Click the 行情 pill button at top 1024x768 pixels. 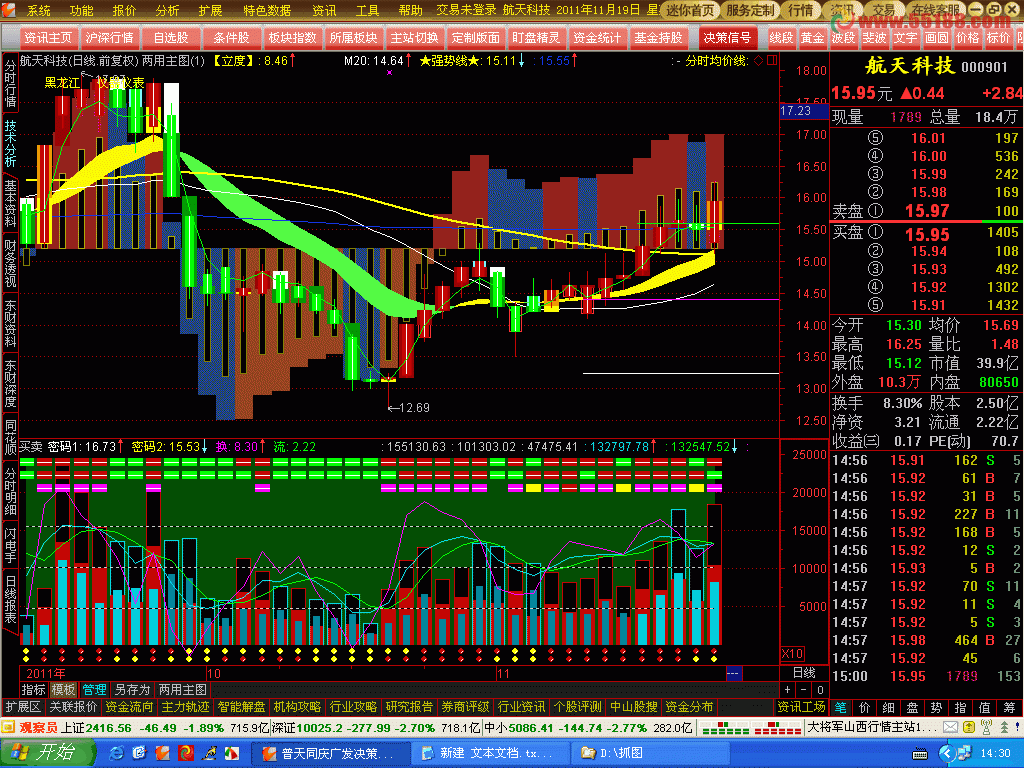(x=801, y=10)
